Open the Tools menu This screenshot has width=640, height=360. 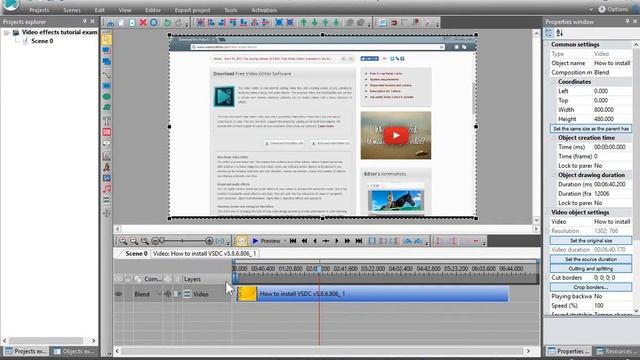coord(231,10)
